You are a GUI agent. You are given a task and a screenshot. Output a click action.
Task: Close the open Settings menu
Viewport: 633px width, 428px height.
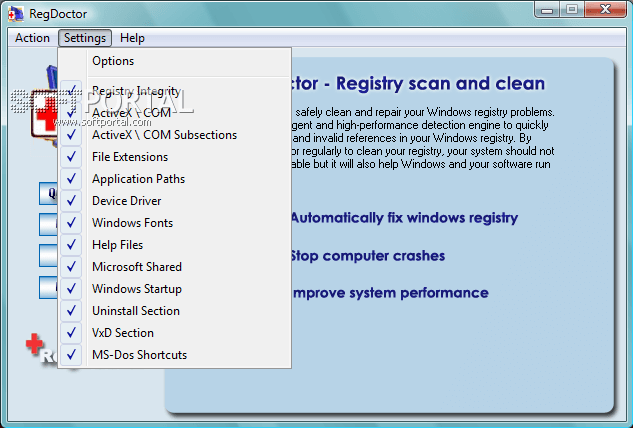[x=85, y=38]
